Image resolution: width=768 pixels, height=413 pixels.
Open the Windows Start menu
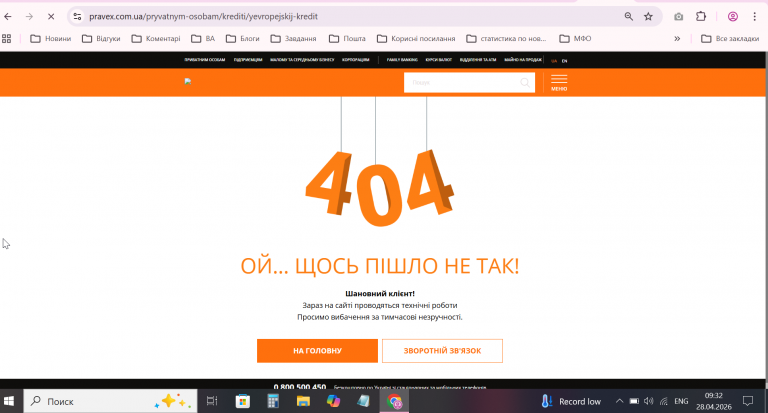pos(9,401)
